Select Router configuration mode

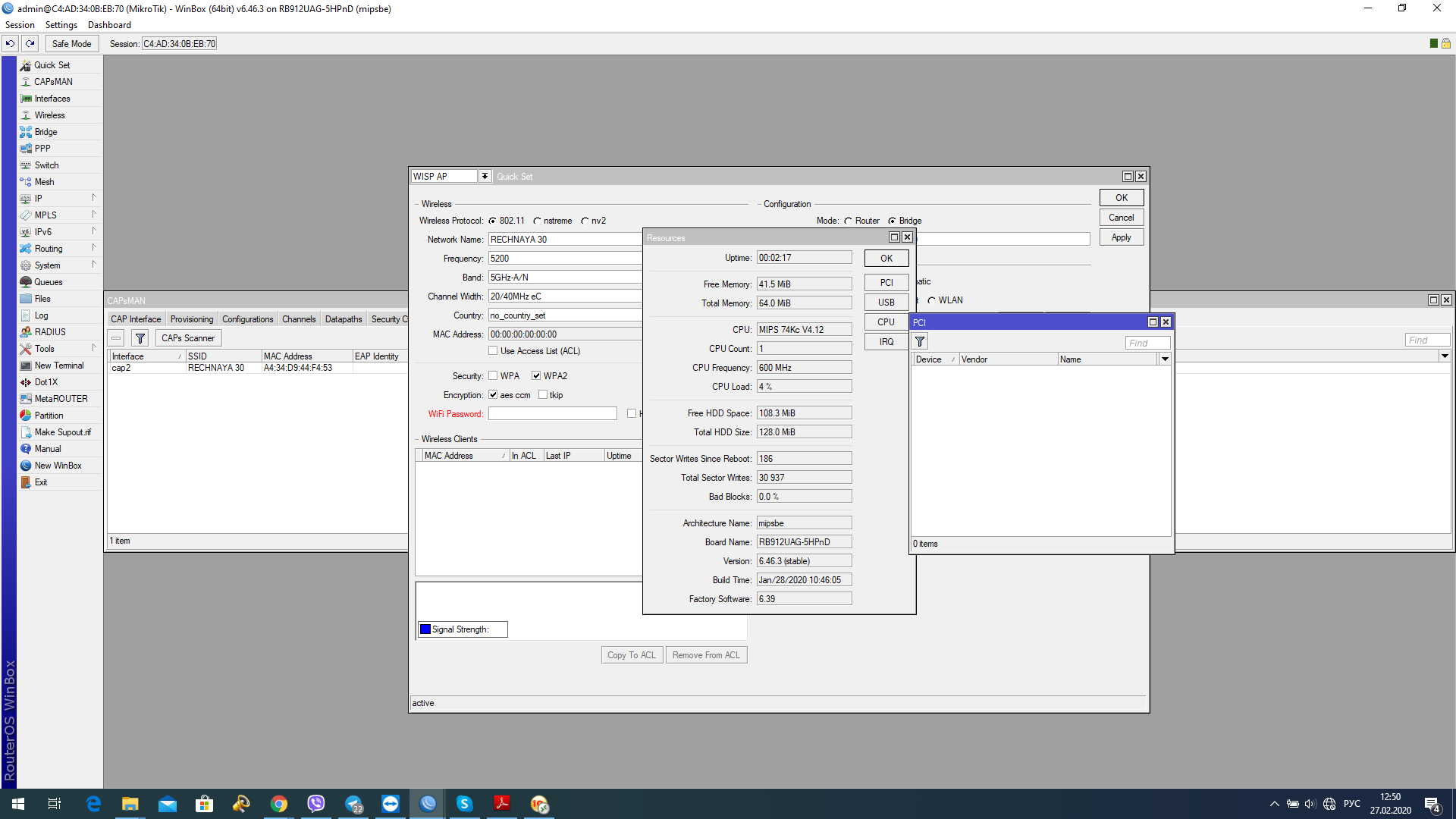[x=849, y=221]
